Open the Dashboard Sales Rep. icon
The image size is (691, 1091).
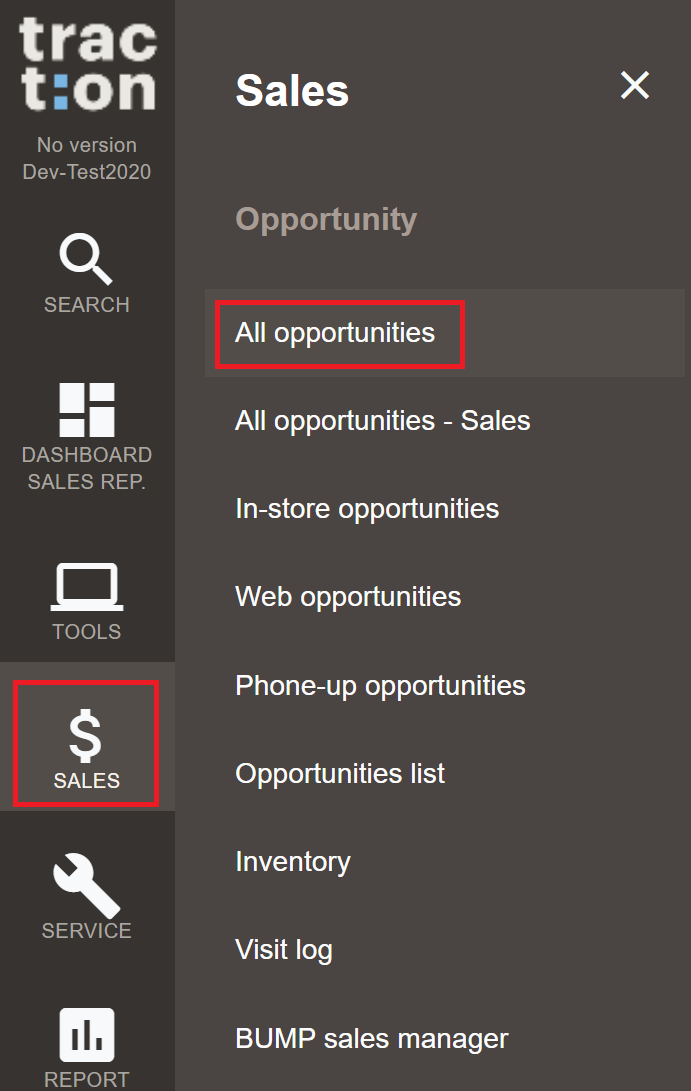[87, 410]
